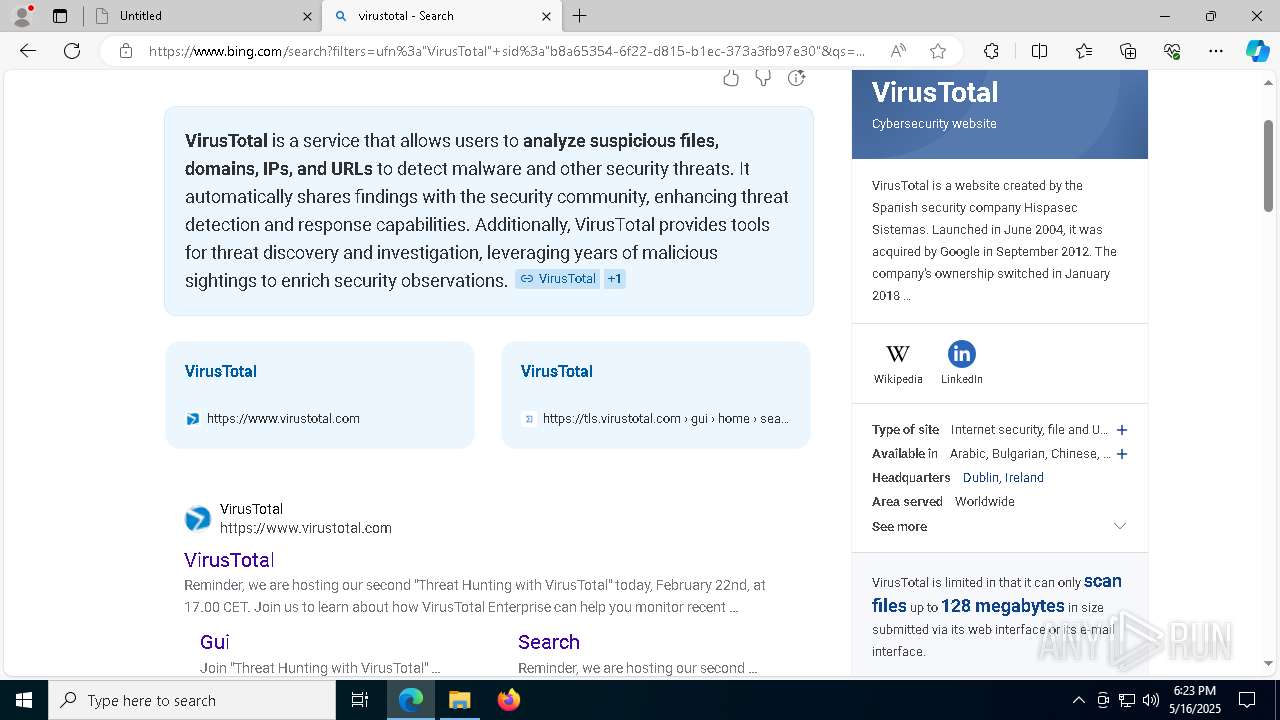Click the VirusTotal knowledge panel title

[x=935, y=92]
